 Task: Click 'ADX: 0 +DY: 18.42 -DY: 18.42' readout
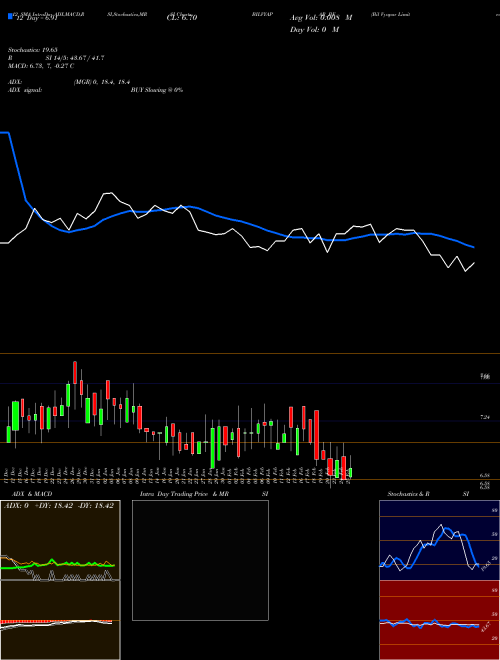pyautogui.click(x=59, y=506)
